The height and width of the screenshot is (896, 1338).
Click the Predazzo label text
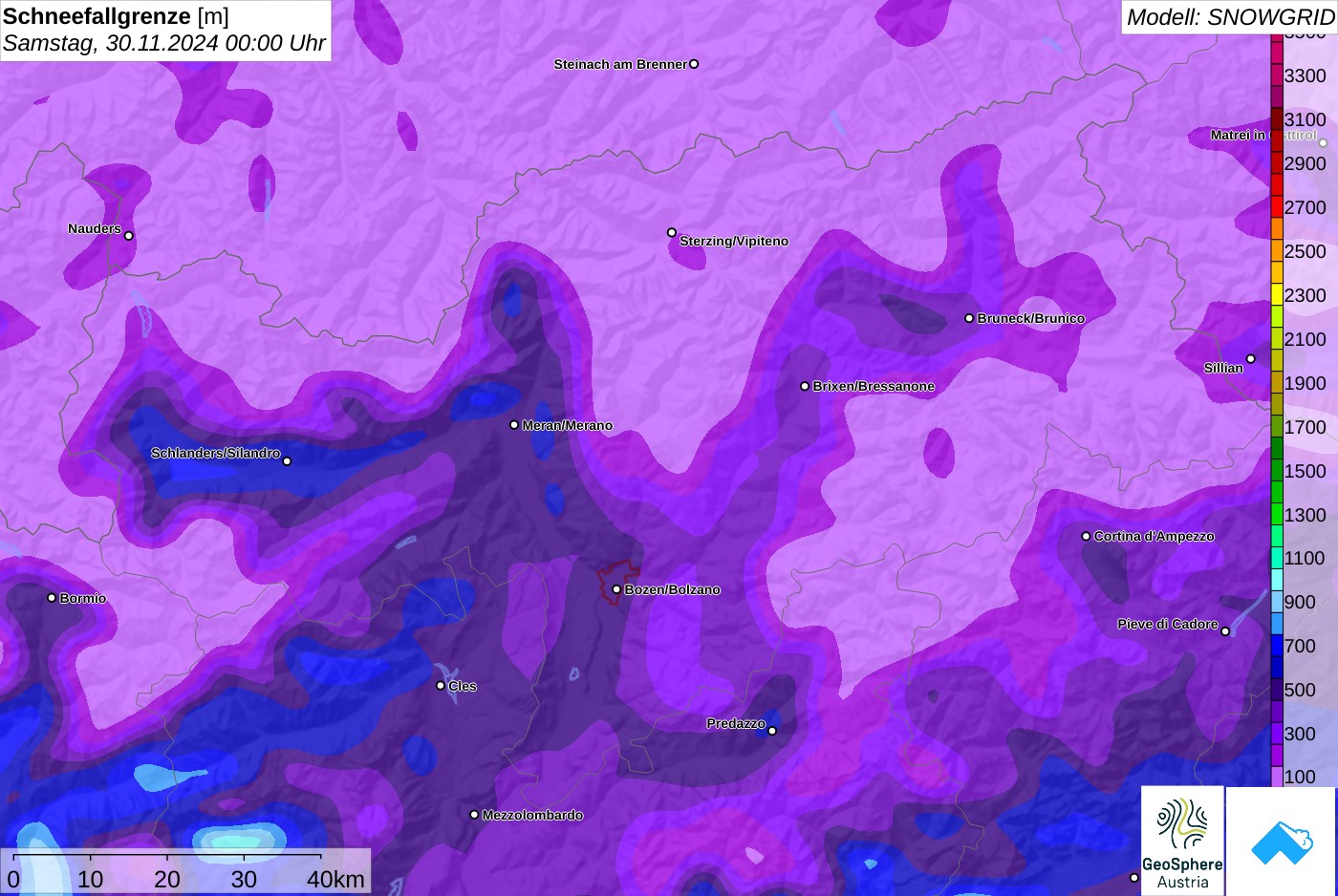coord(736,723)
